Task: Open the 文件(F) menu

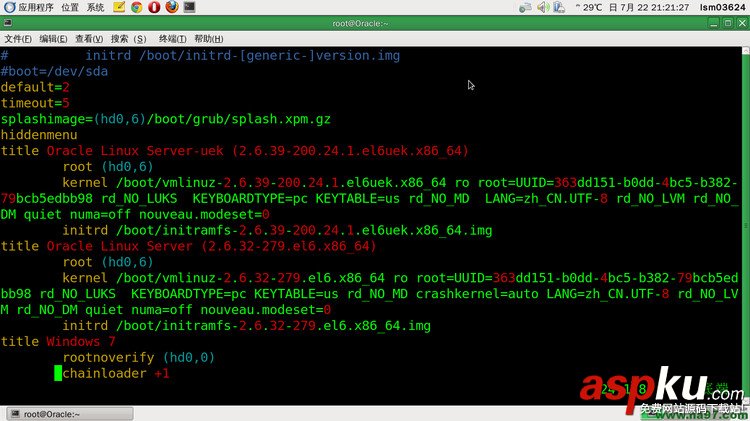Action: 18,39
